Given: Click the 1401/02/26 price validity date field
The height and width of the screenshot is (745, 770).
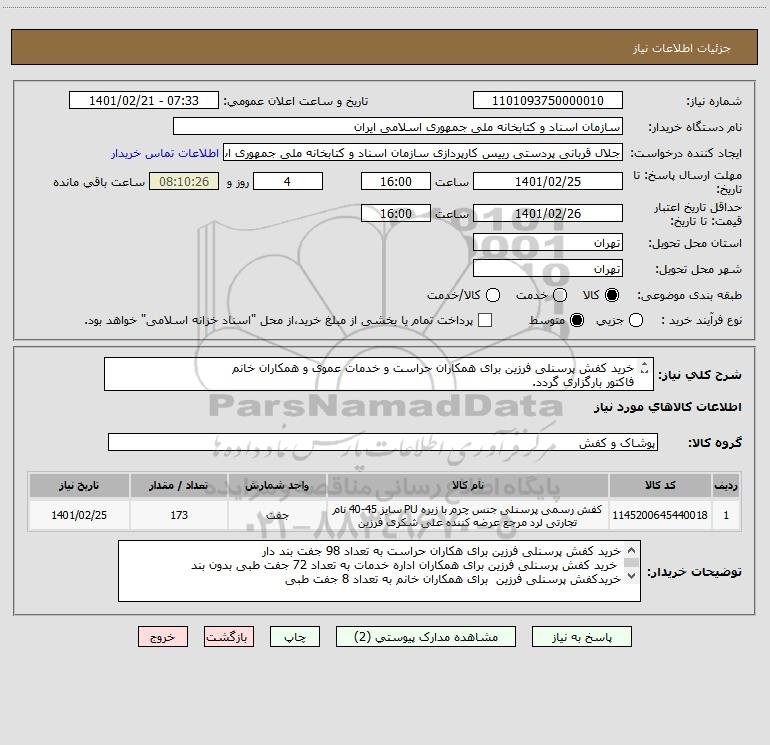Looking at the screenshot, I should (548, 213).
